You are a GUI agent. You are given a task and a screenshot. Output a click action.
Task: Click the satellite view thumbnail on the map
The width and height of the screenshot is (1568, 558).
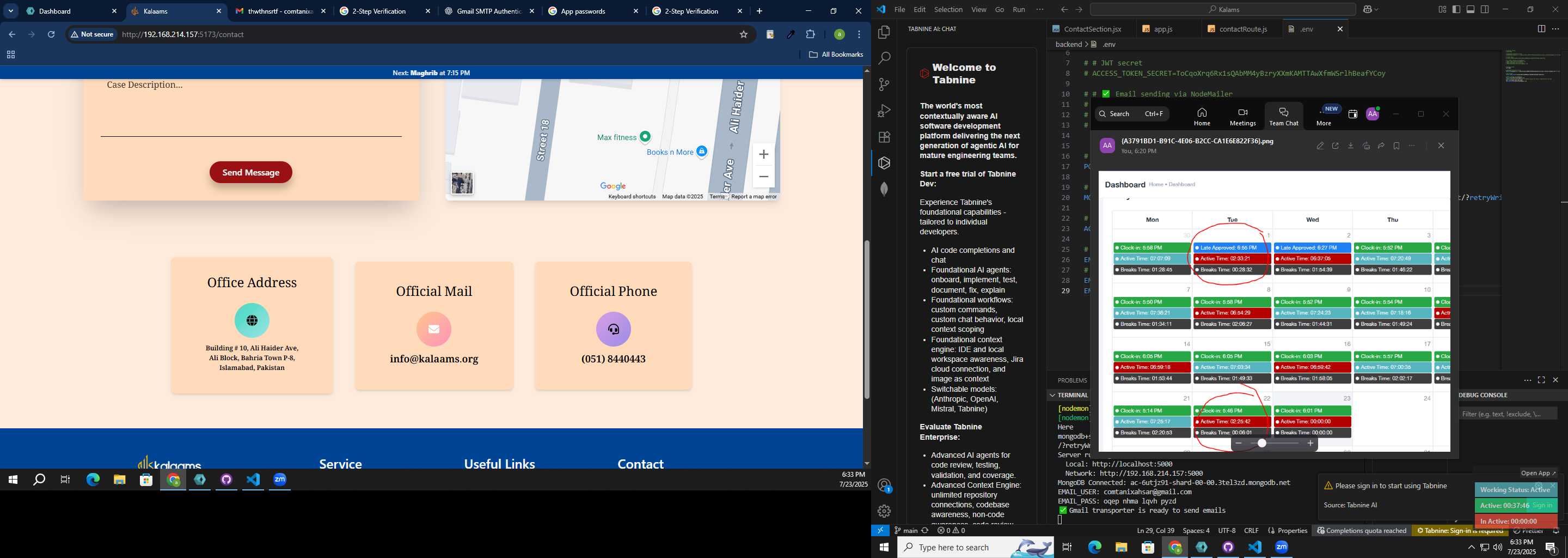click(461, 183)
